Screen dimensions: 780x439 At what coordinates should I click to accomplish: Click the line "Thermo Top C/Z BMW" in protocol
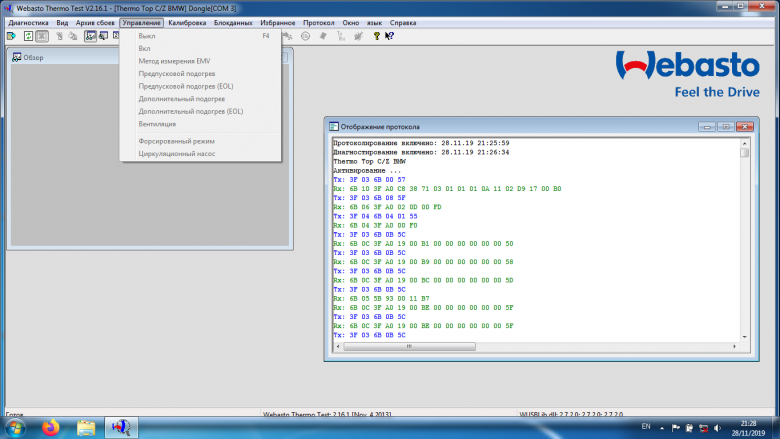(x=370, y=162)
